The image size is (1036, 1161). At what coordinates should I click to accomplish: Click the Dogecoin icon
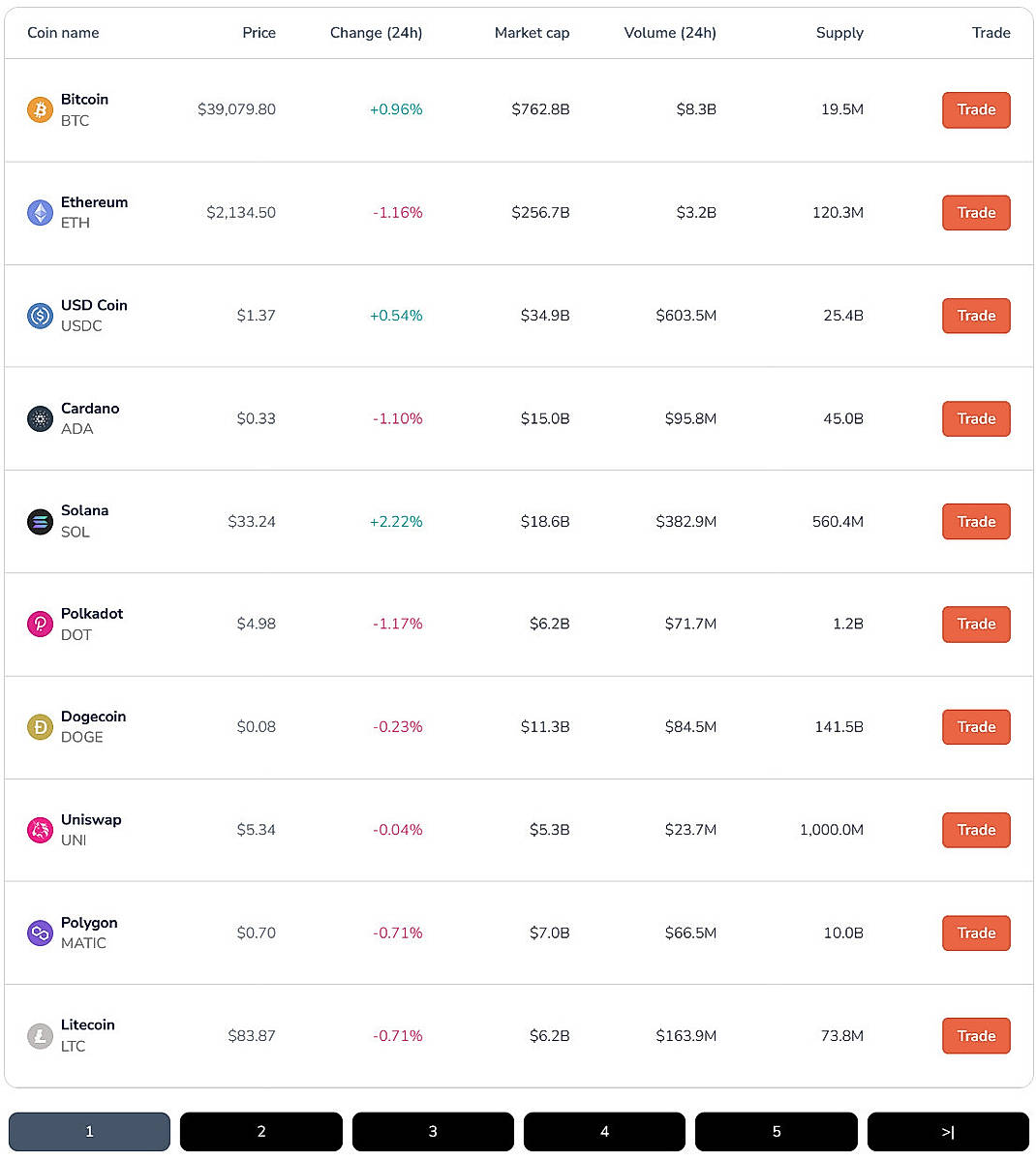pyautogui.click(x=40, y=726)
